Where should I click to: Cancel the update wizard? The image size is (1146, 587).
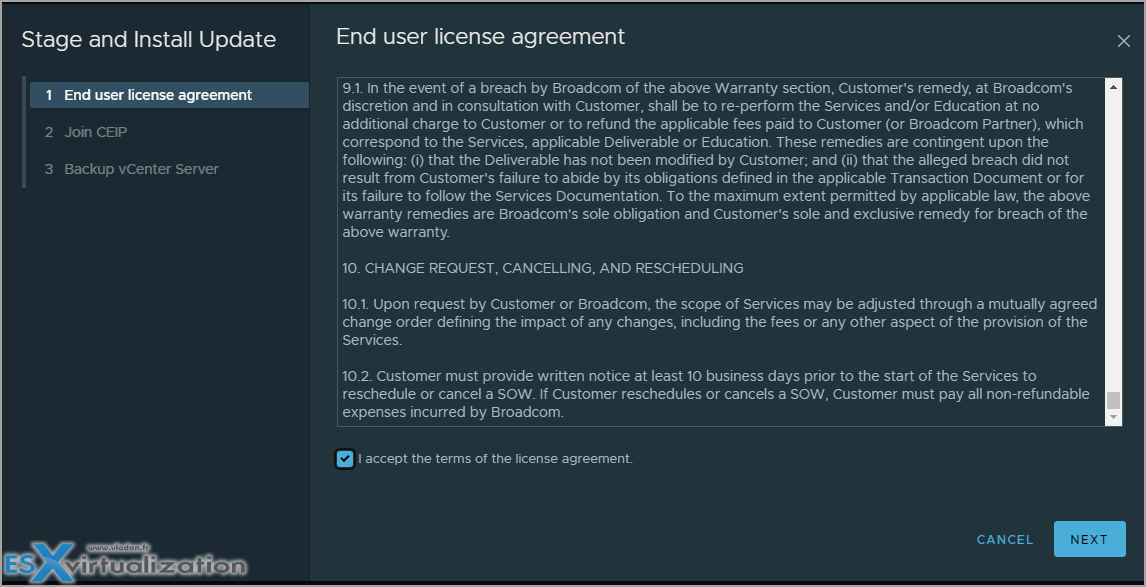click(1005, 539)
